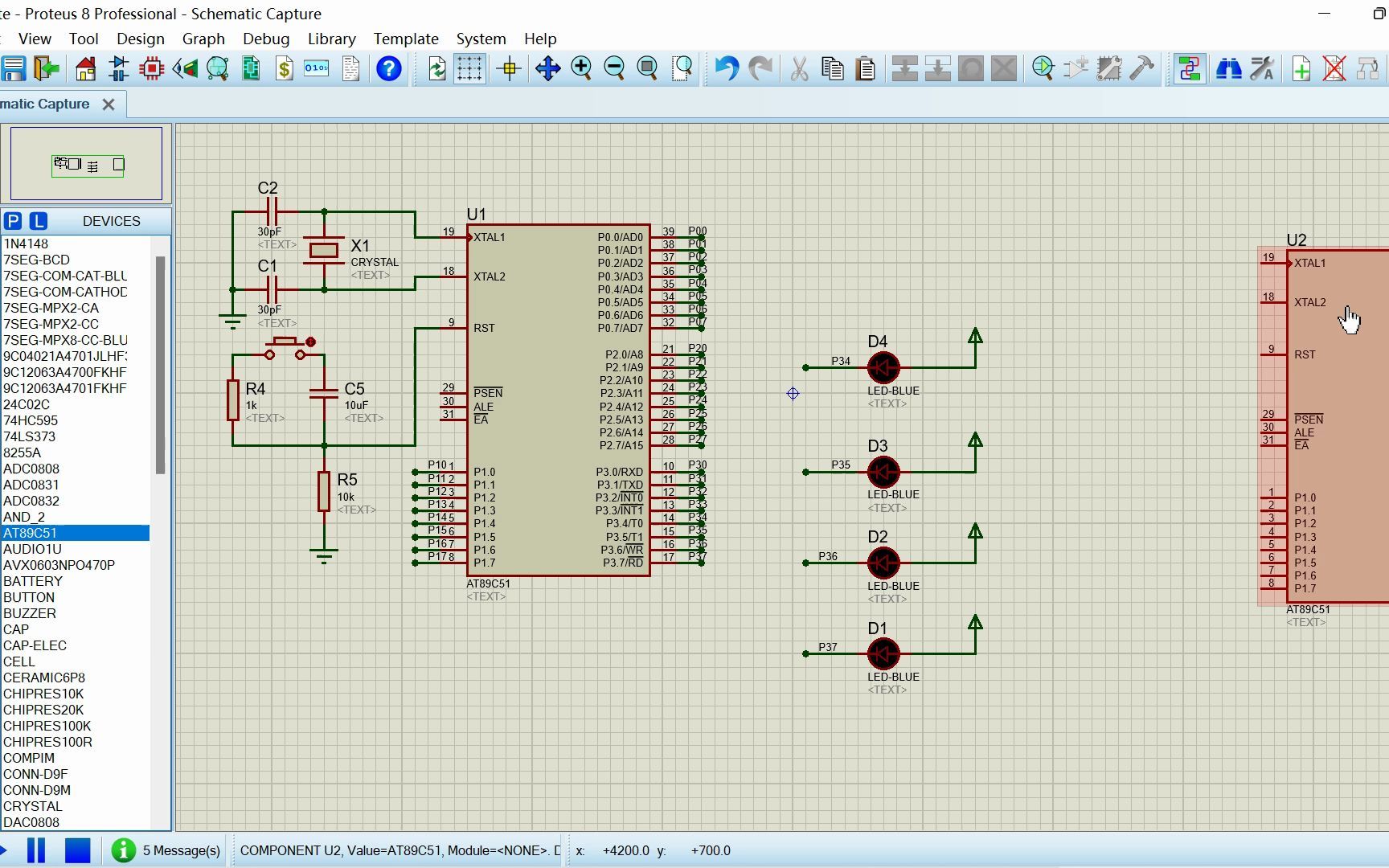Open the Template menu

[406, 39]
